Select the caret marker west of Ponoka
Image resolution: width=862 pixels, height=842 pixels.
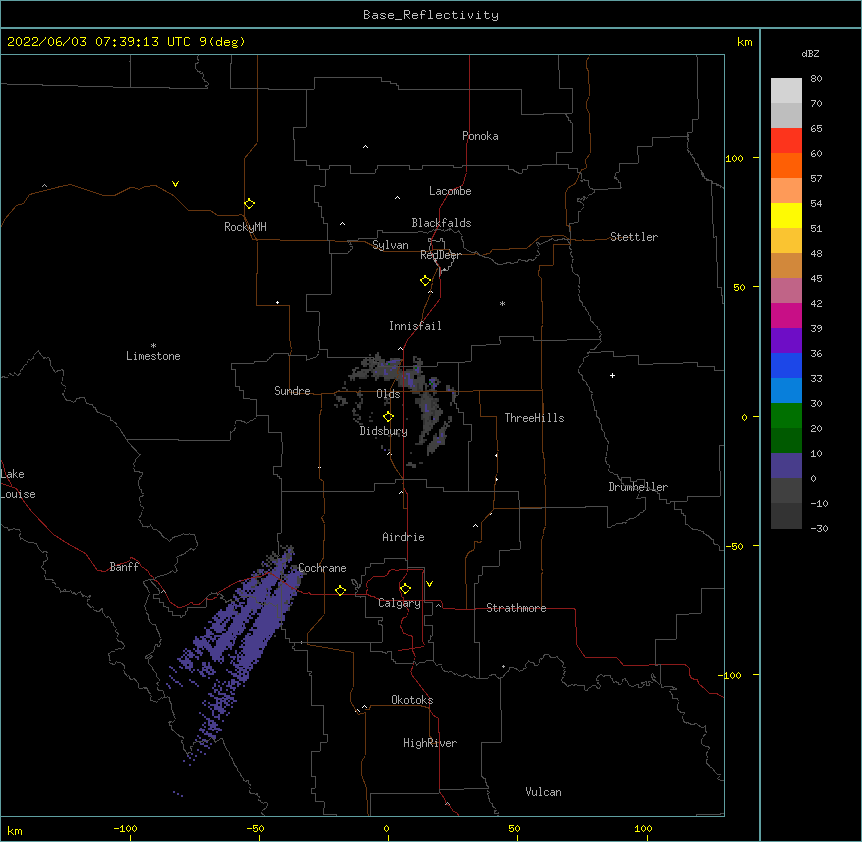click(x=365, y=147)
